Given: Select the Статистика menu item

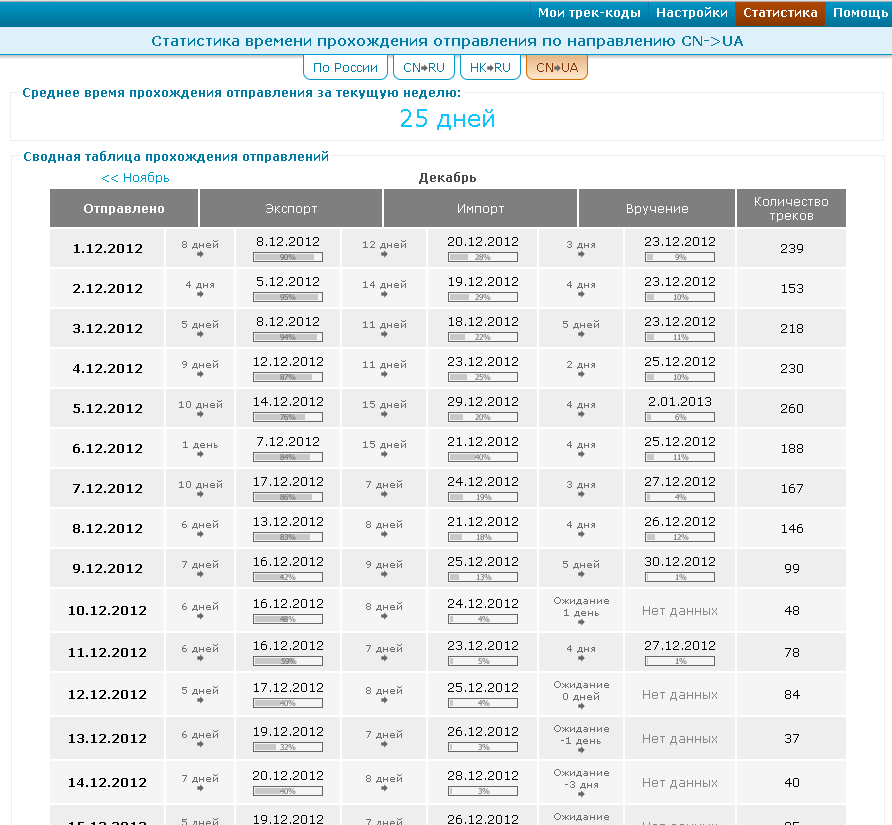Looking at the screenshot, I should pyautogui.click(x=780, y=13).
